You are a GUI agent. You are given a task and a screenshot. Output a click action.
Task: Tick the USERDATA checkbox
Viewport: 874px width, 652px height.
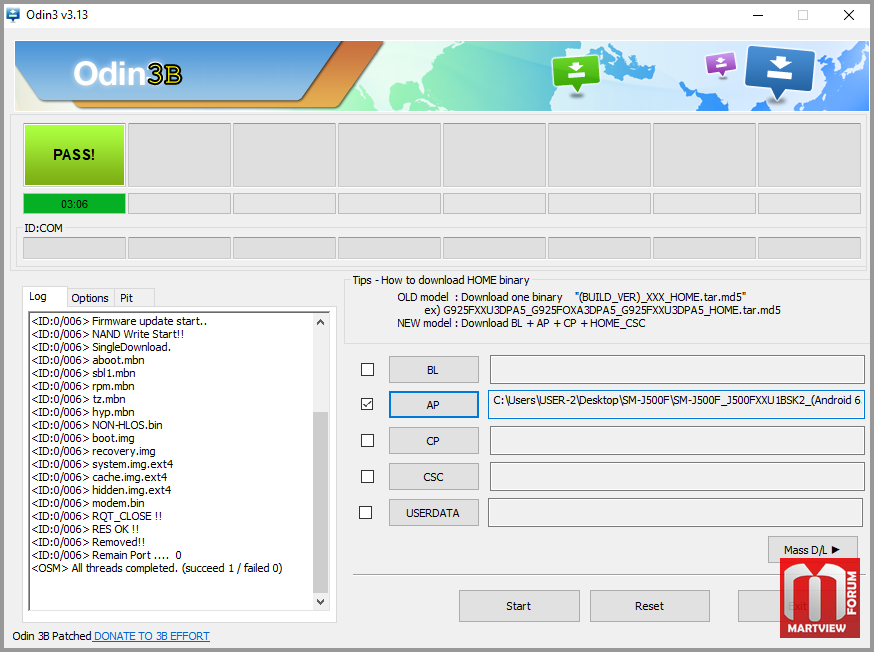click(x=366, y=512)
